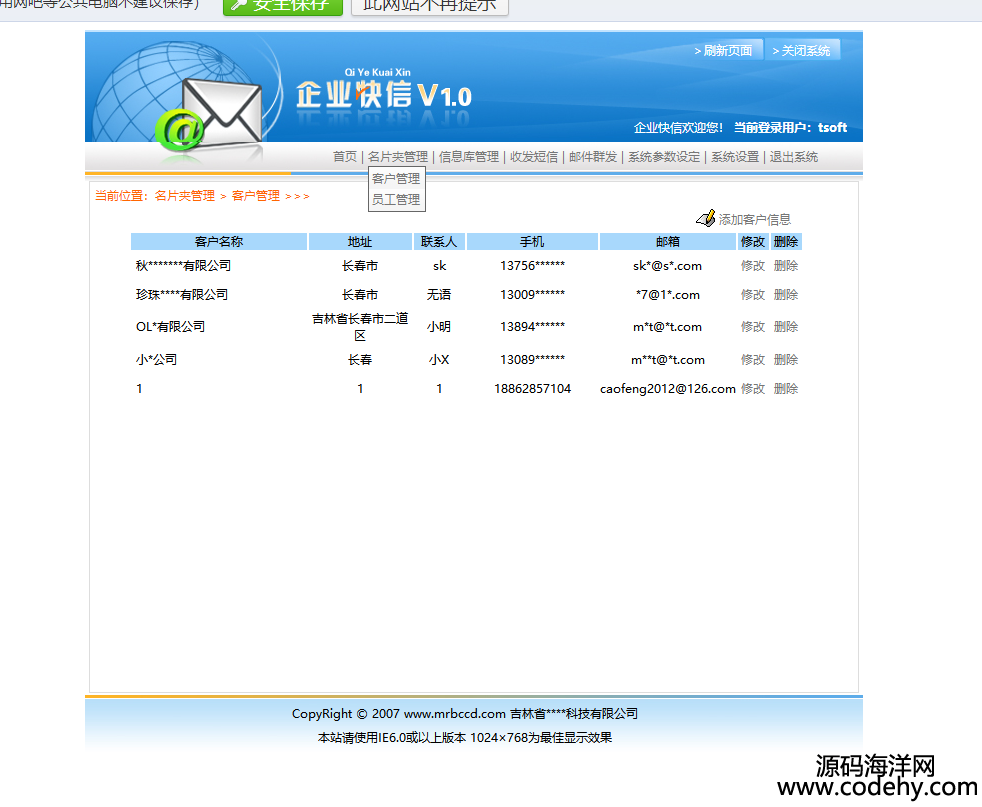Open the 首页 menu item
The height and width of the screenshot is (807, 982).
345,157
